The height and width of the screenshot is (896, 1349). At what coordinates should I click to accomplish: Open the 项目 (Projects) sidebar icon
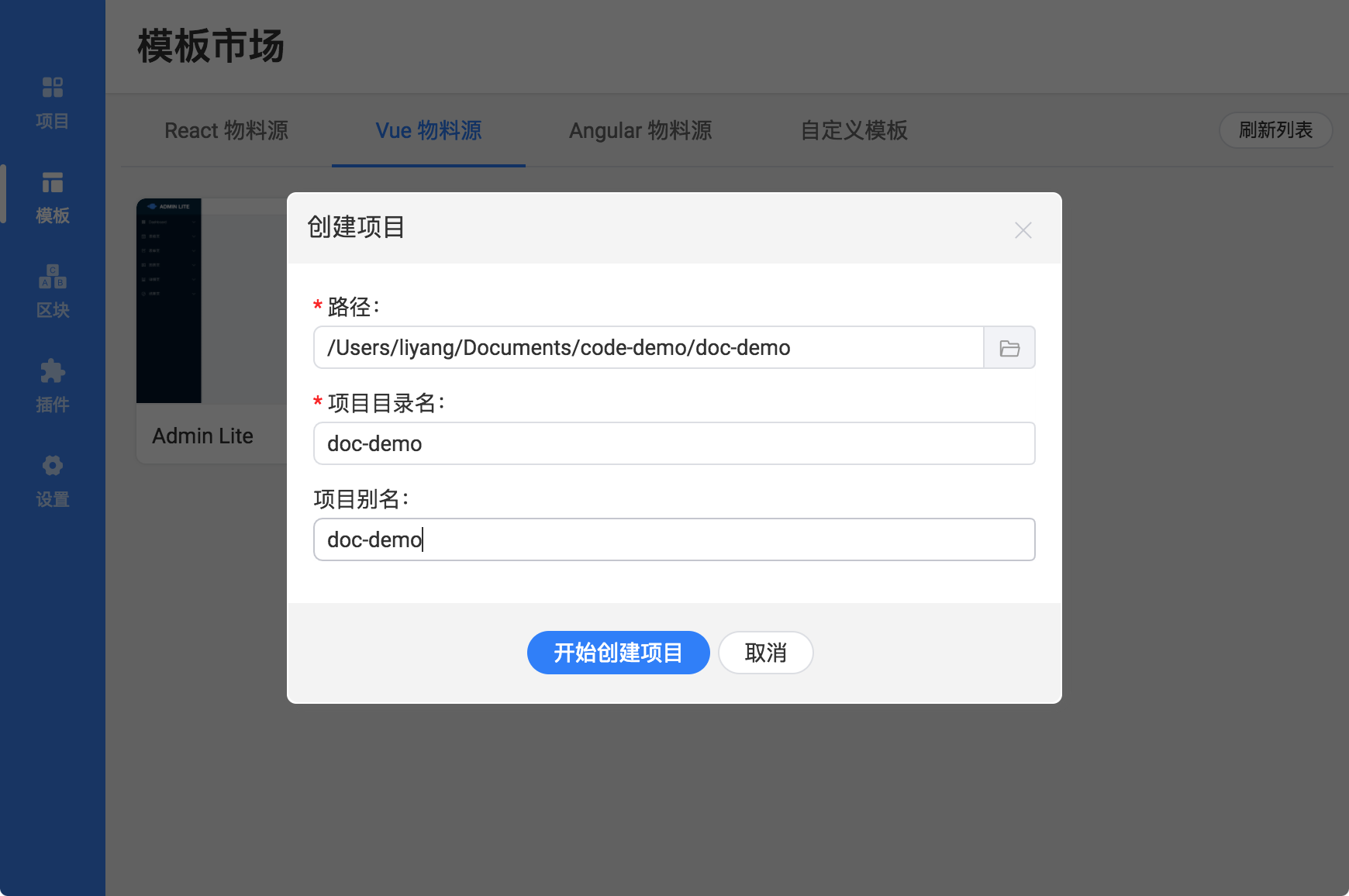click(52, 101)
